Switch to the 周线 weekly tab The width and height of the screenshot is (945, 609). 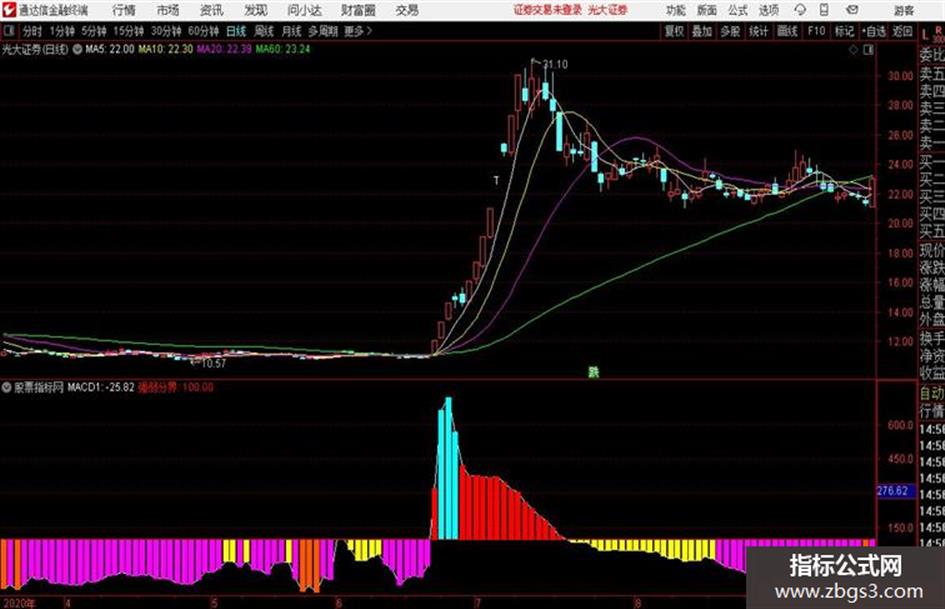click(x=264, y=31)
